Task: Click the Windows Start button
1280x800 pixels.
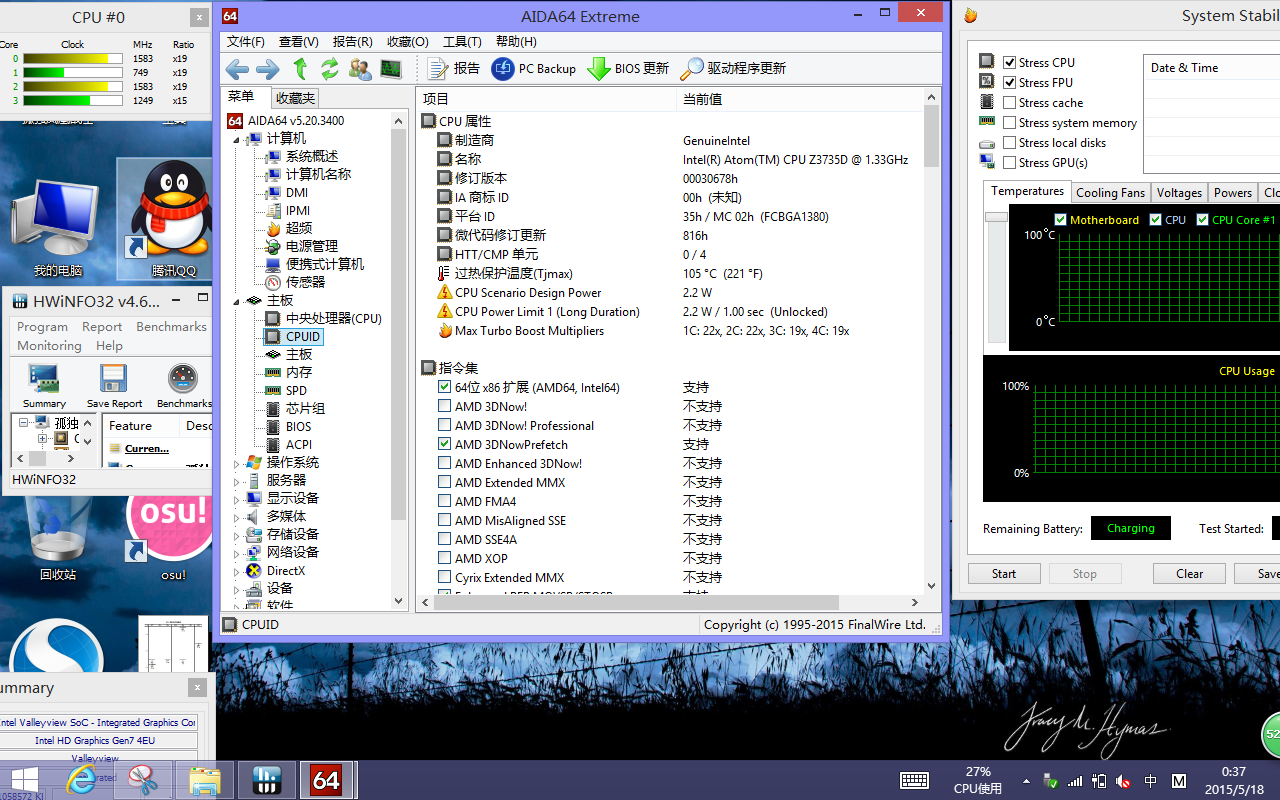Action: (25, 780)
